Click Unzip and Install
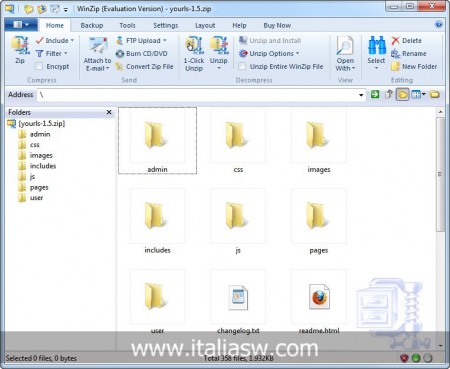450x369 pixels. pyautogui.click(x=270, y=41)
